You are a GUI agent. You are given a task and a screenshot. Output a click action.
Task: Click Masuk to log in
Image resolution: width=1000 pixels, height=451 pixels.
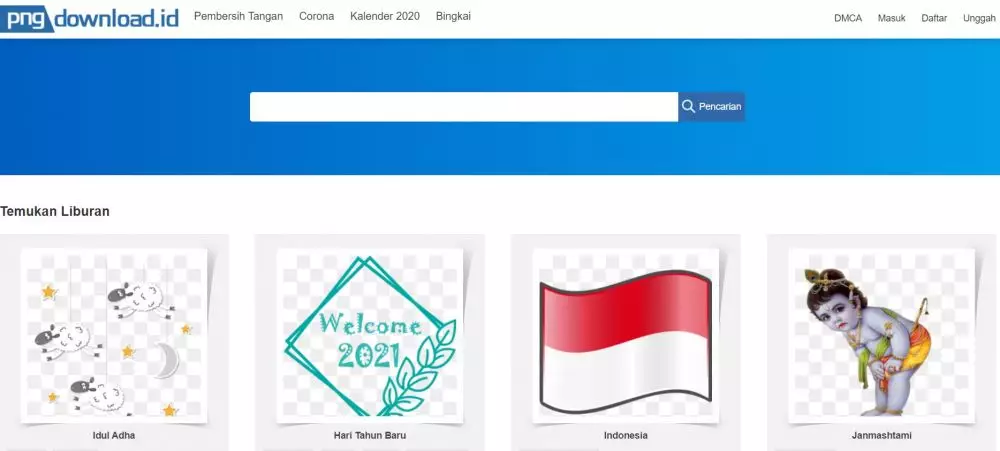click(x=892, y=18)
